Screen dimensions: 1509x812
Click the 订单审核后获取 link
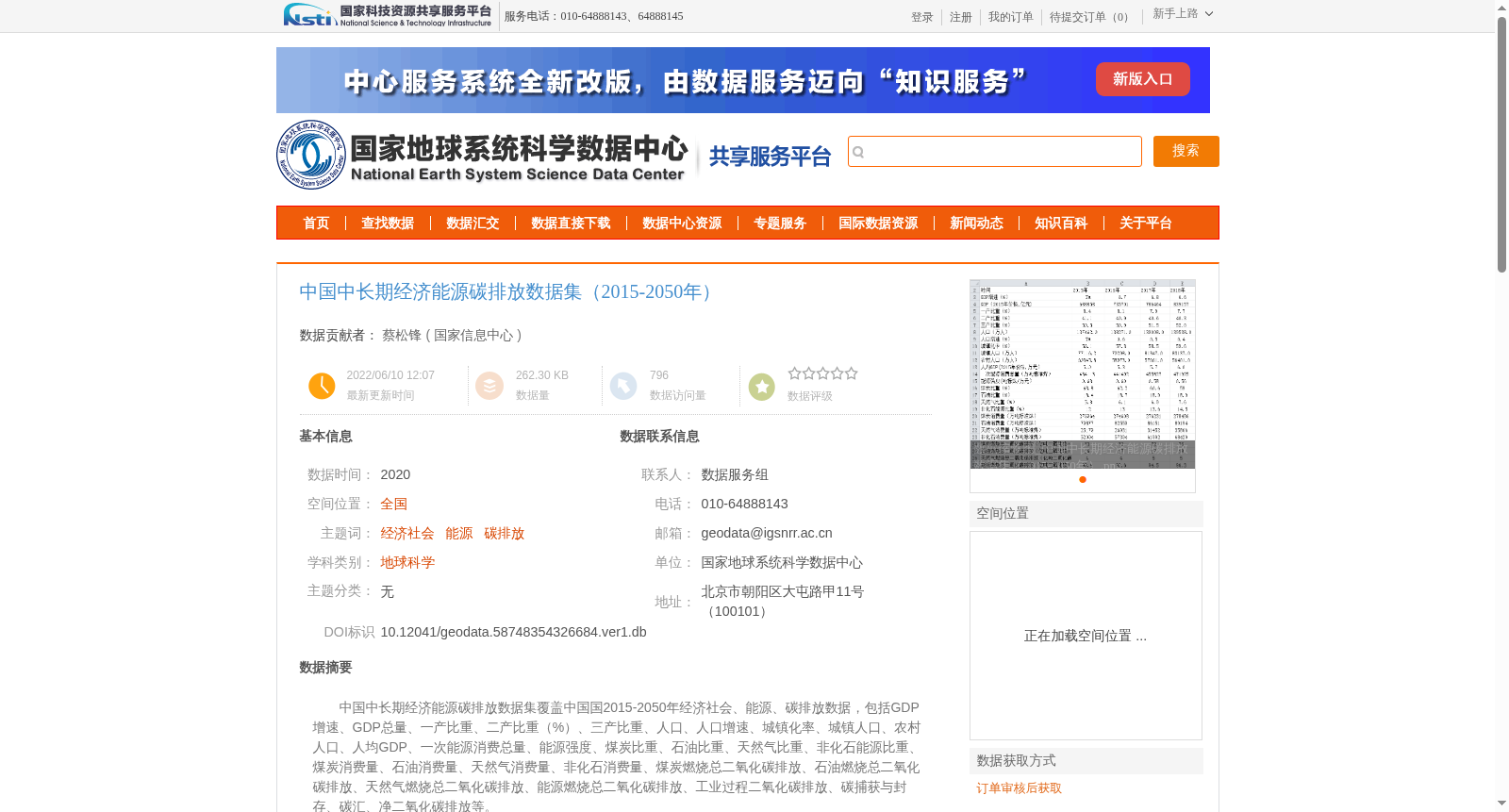click(x=1019, y=788)
